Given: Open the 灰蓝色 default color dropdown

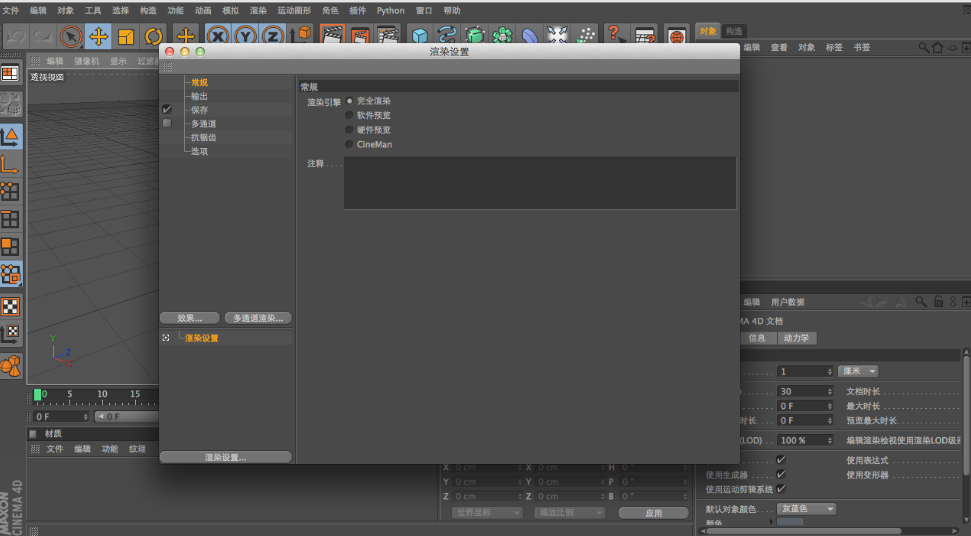Looking at the screenshot, I should coord(806,508).
